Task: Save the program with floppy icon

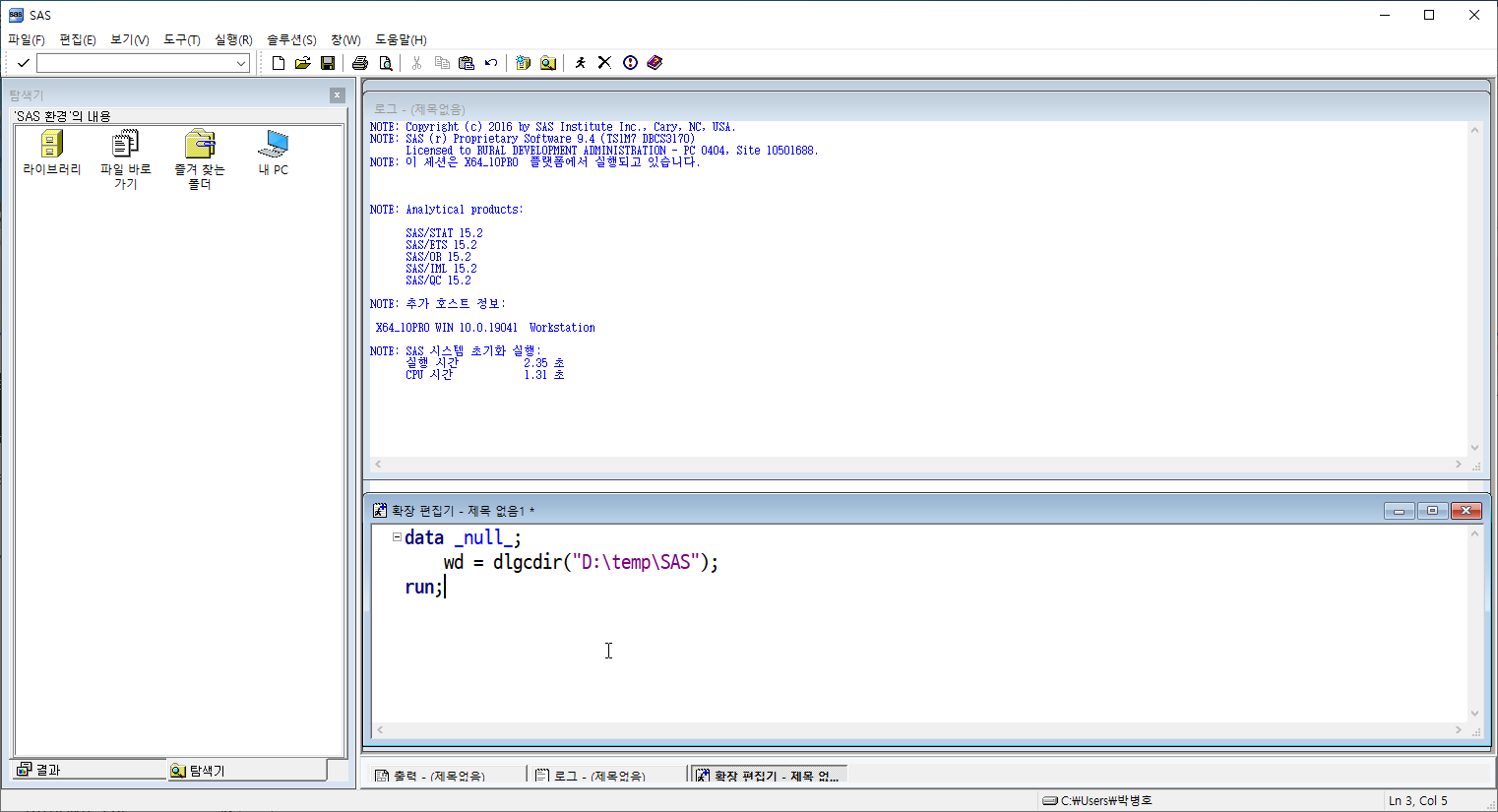Action: (328, 63)
